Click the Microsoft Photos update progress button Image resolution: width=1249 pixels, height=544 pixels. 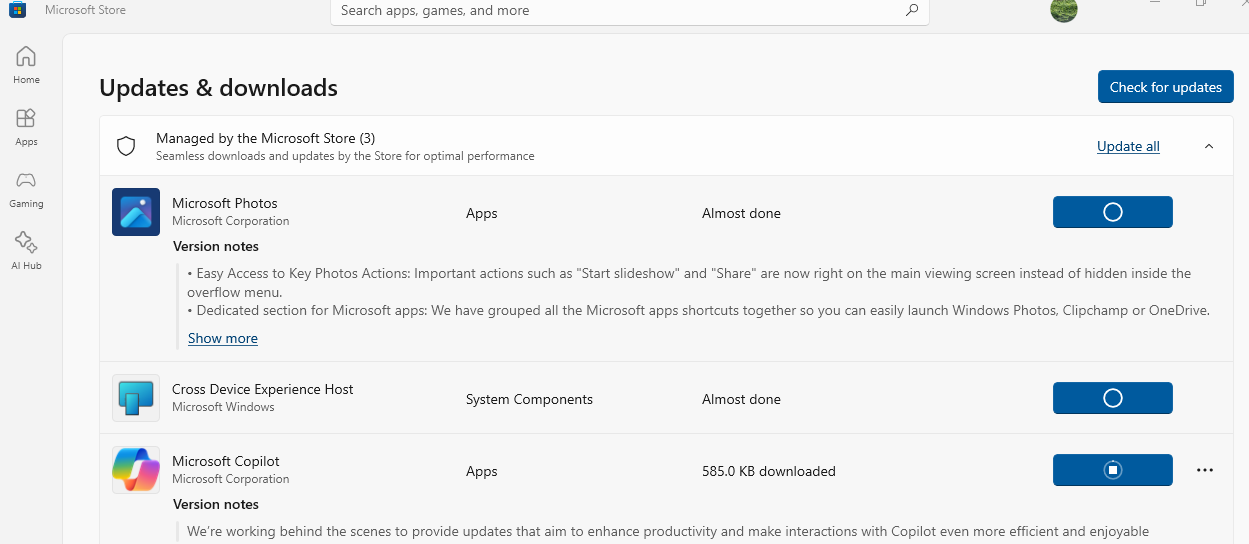tap(1113, 212)
